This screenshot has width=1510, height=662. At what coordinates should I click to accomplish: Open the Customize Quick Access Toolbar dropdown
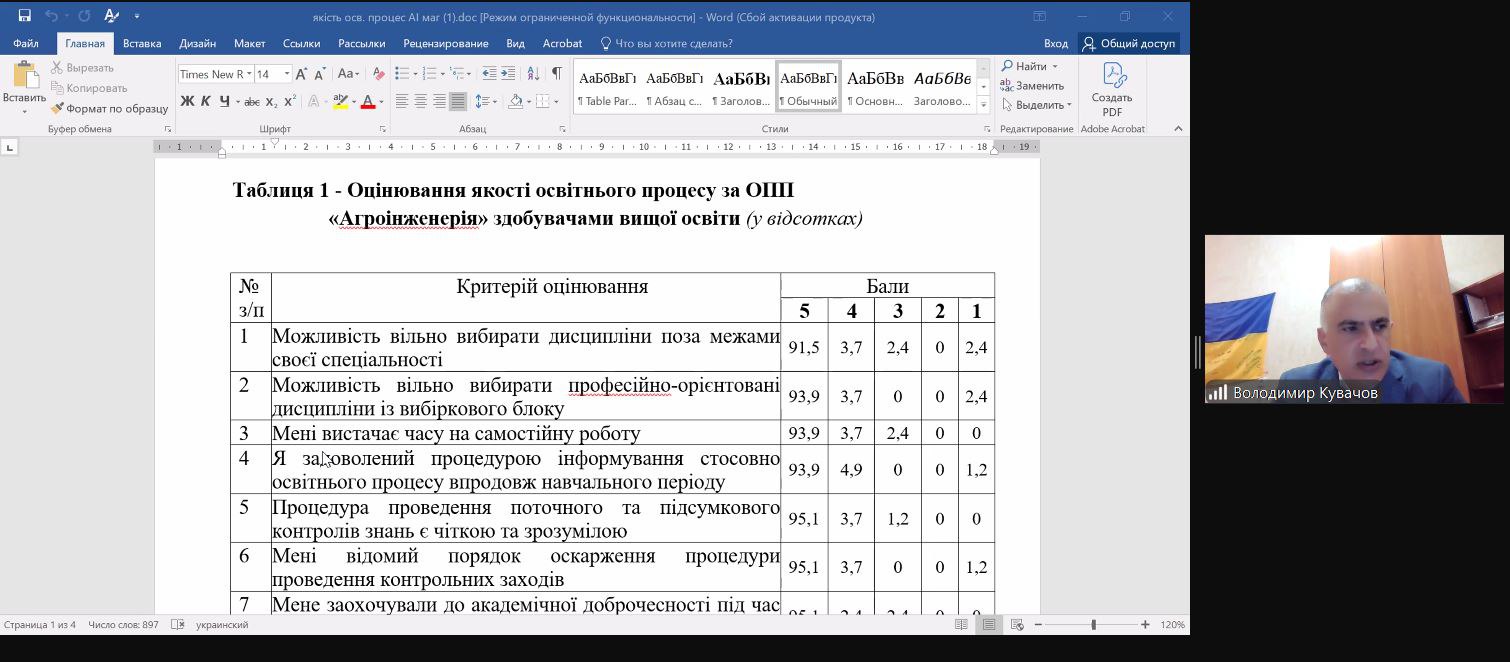137,16
